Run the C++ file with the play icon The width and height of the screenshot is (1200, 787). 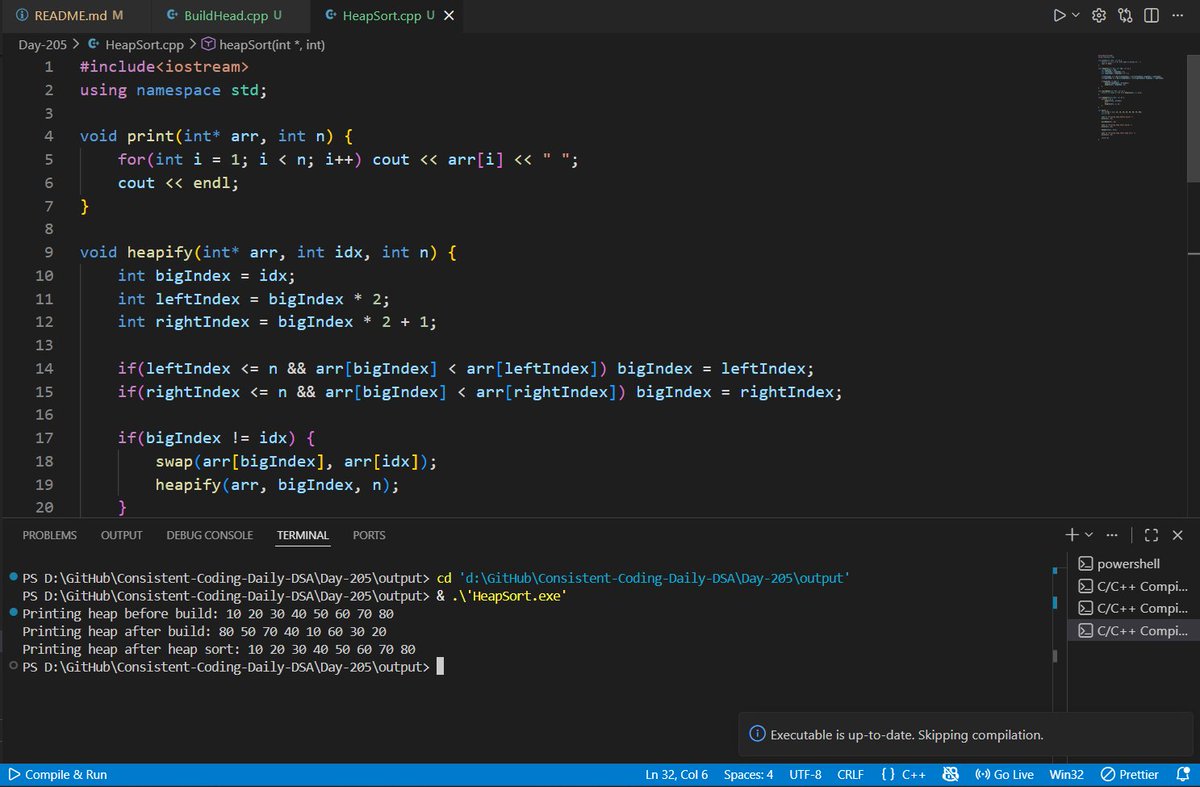pos(1059,15)
